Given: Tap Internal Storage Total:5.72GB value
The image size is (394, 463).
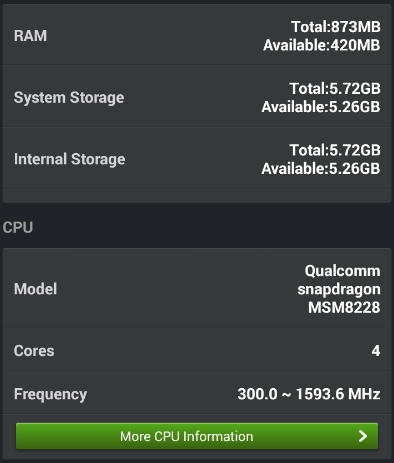Looking at the screenshot, I should [x=335, y=150].
